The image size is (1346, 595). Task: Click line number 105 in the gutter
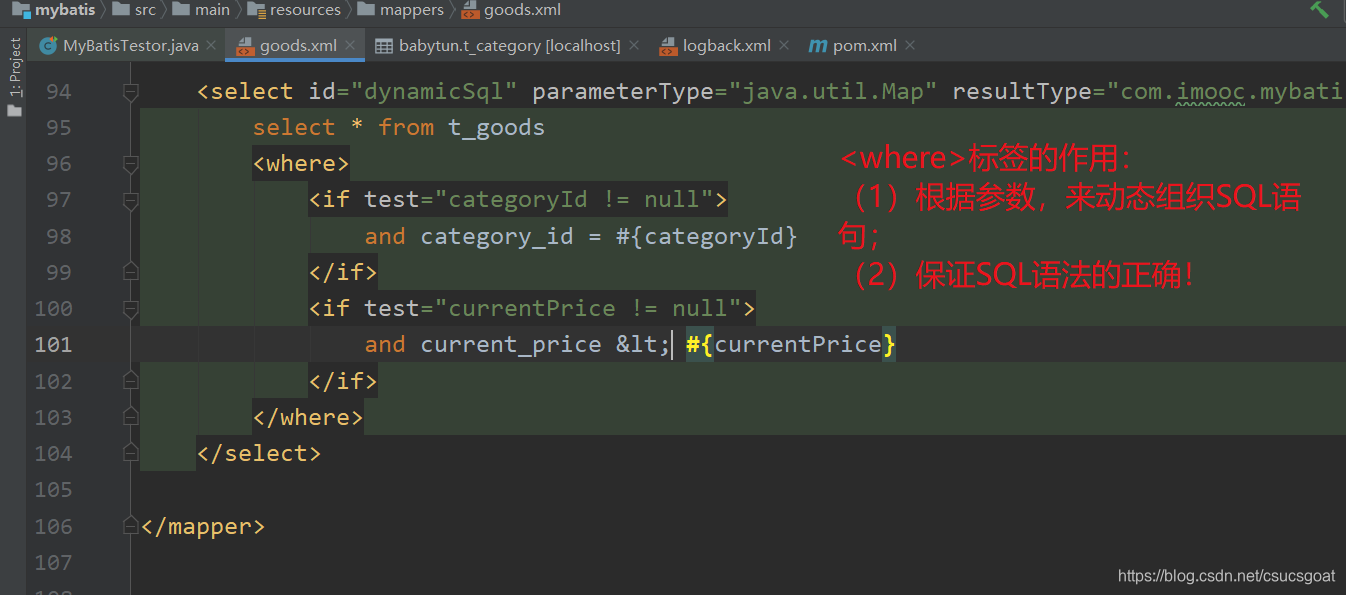(x=53, y=490)
